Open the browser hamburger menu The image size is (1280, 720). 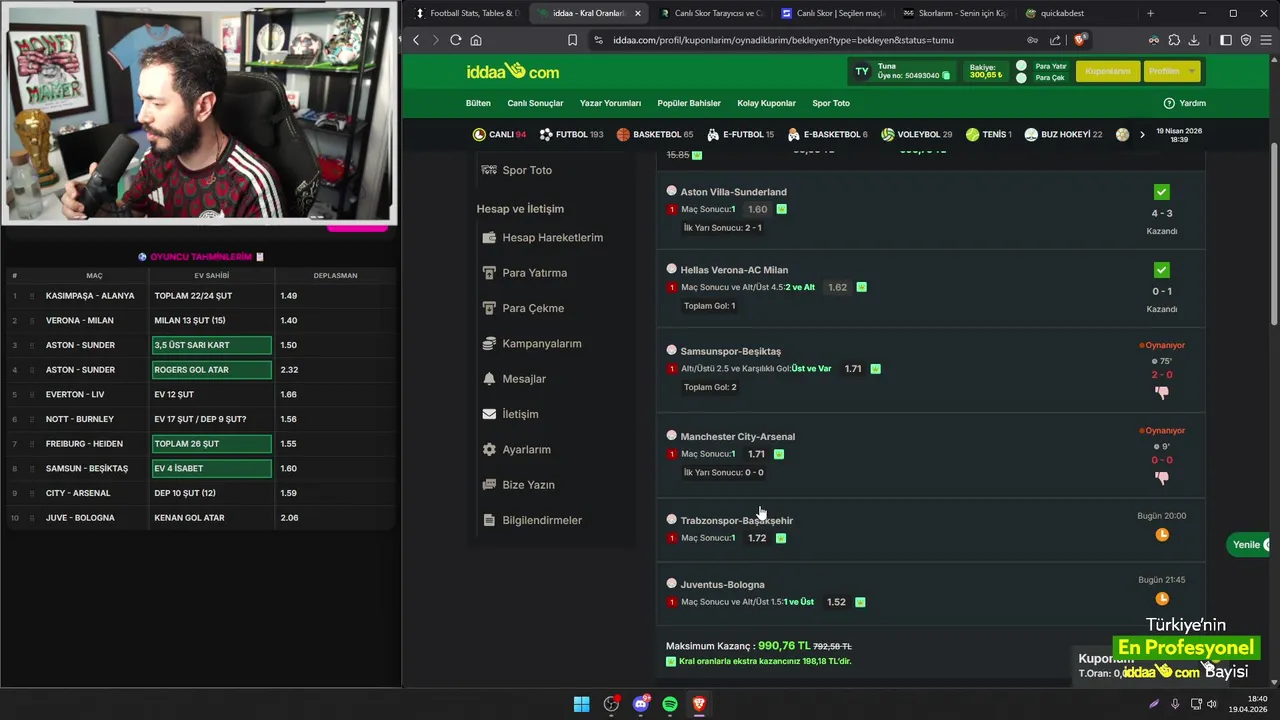pyautogui.click(x=1265, y=40)
